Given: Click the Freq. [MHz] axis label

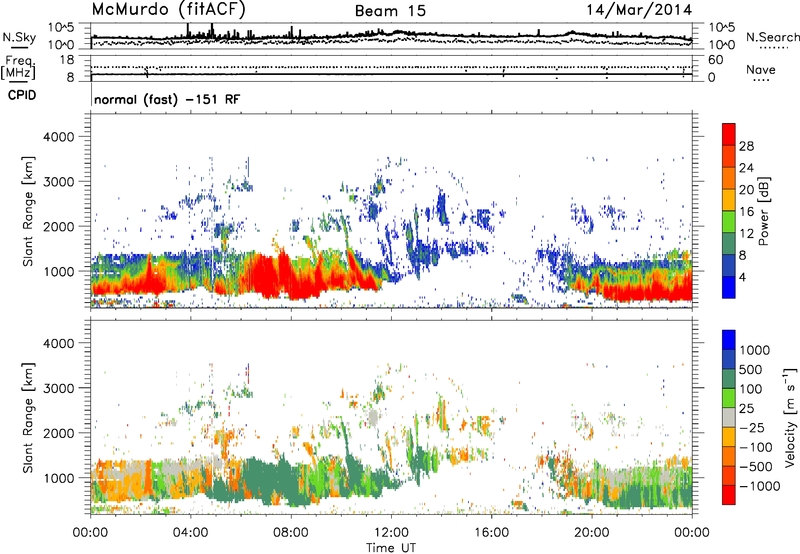Looking at the screenshot, I should coord(18,68).
